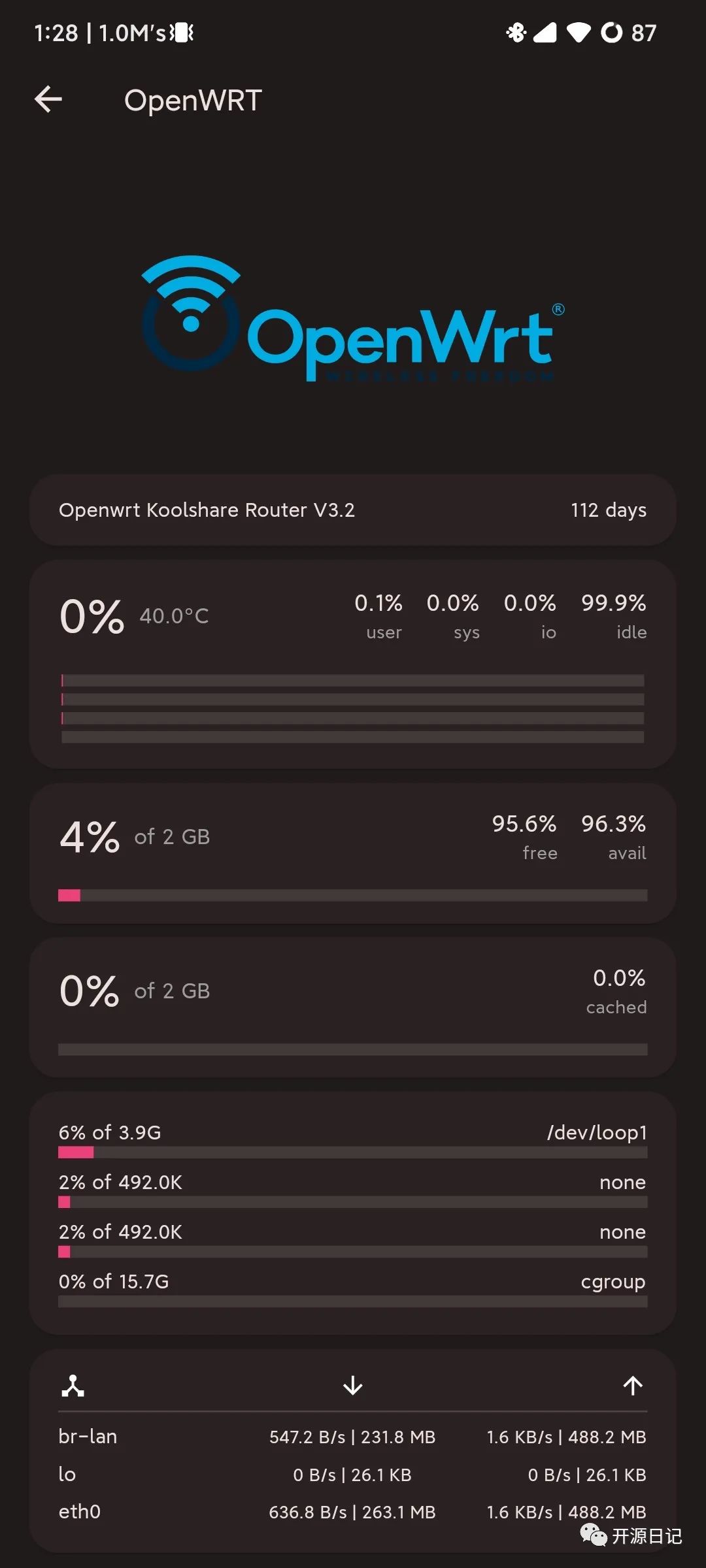Tap the CPU 40.0°C temperature reading

(x=174, y=616)
